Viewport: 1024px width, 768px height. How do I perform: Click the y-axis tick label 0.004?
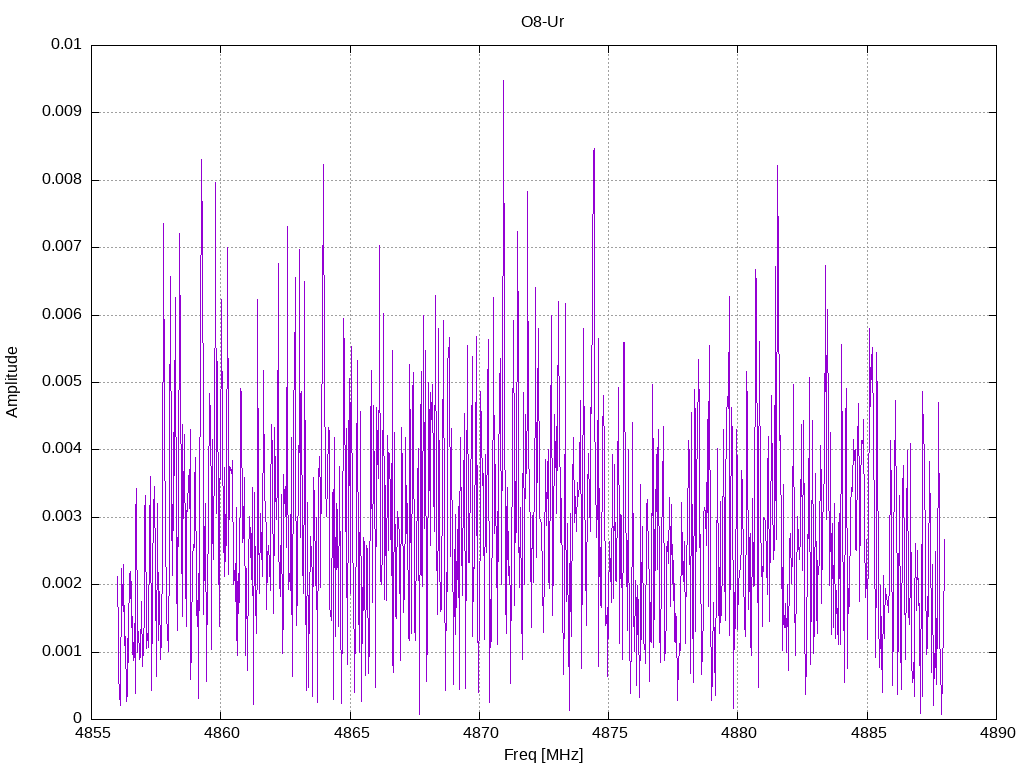coord(62,449)
